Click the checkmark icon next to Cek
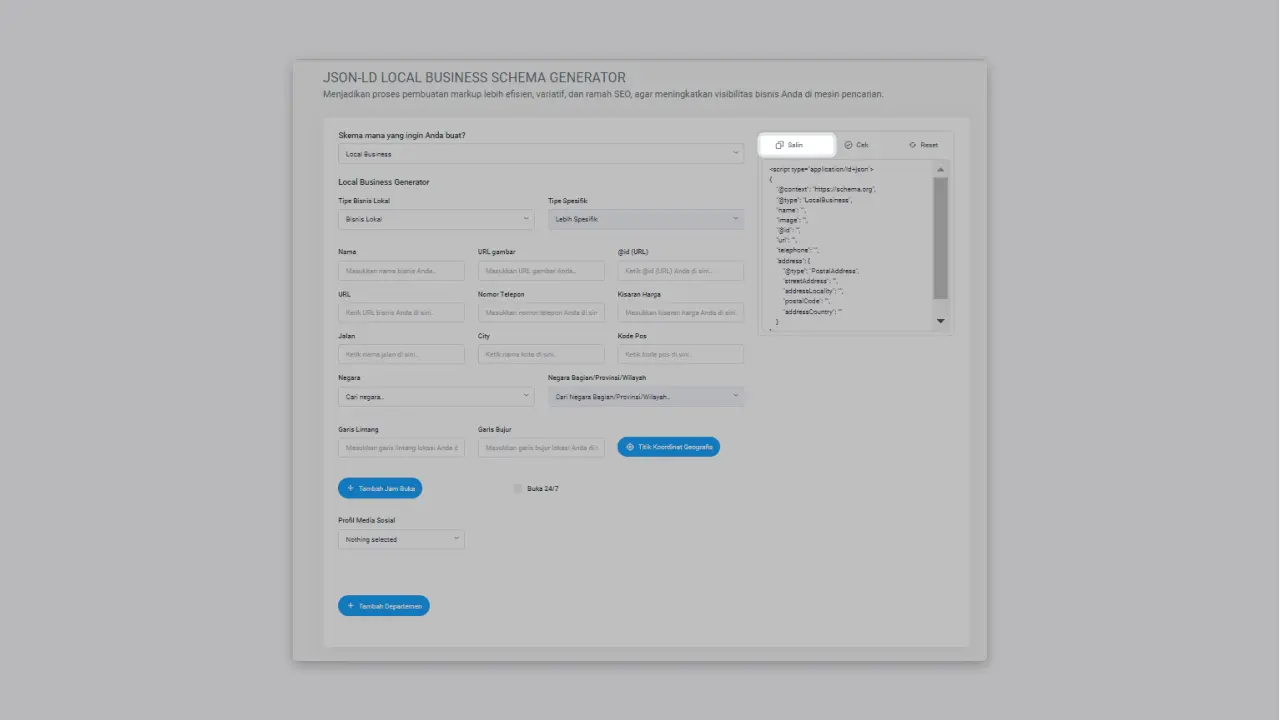Image resolution: width=1280 pixels, height=720 pixels. point(849,144)
